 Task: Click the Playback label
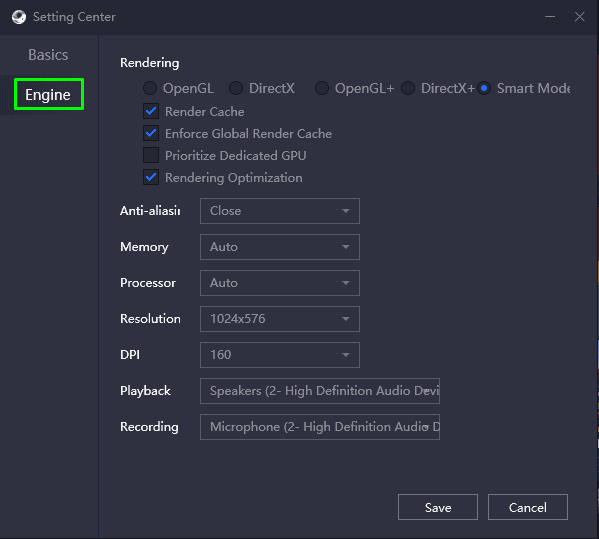[x=145, y=391]
